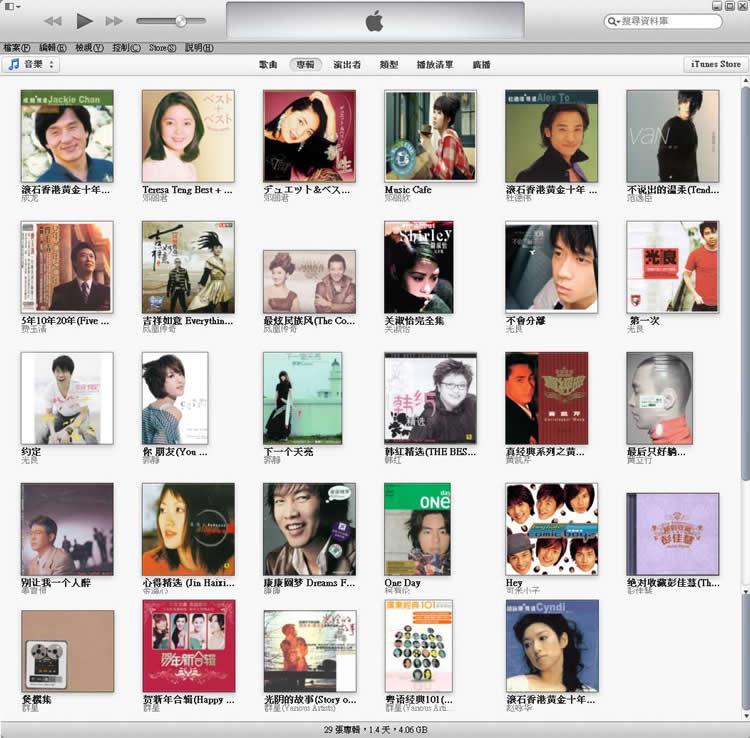Switch to the 歌曲 view tab
Viewport: 750px width, 738px height.
tap(268, 65)
